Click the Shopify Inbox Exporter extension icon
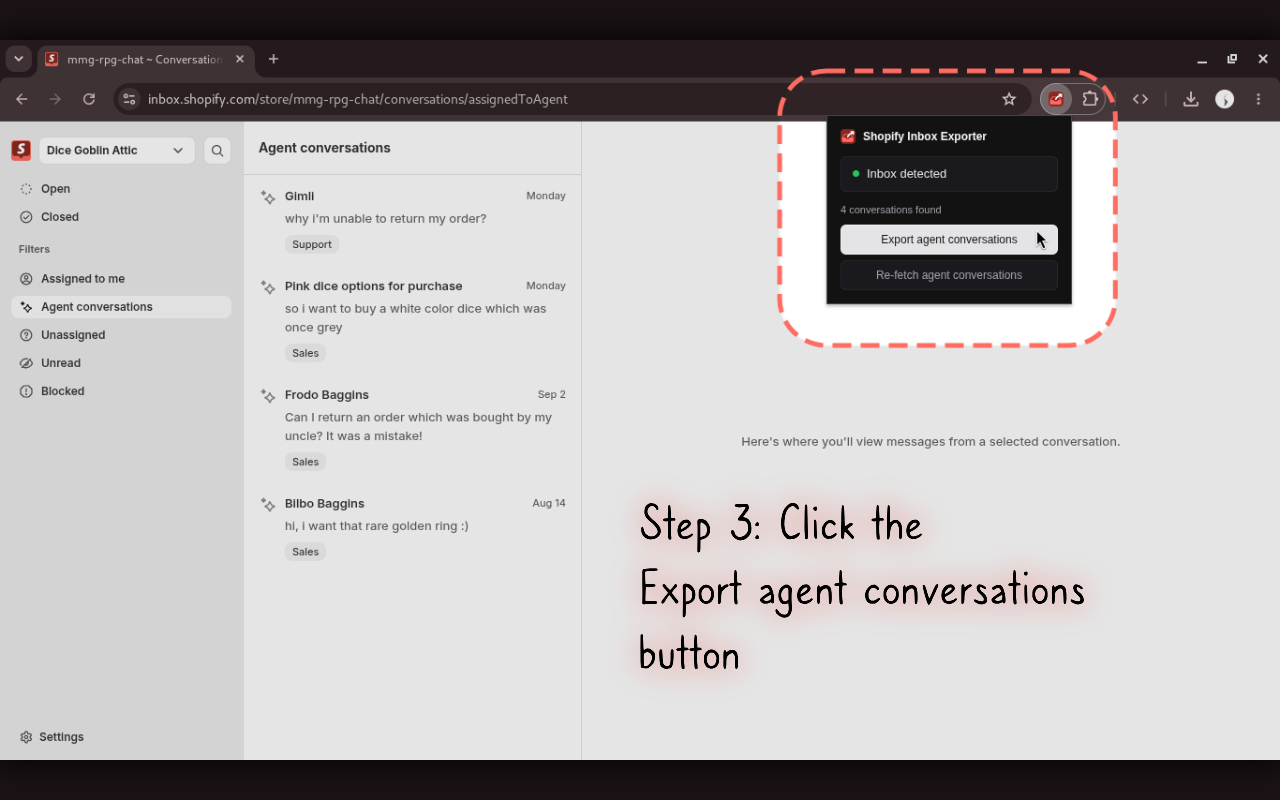Viewport: 1280px width, 800px height. tap(1056, 99)
